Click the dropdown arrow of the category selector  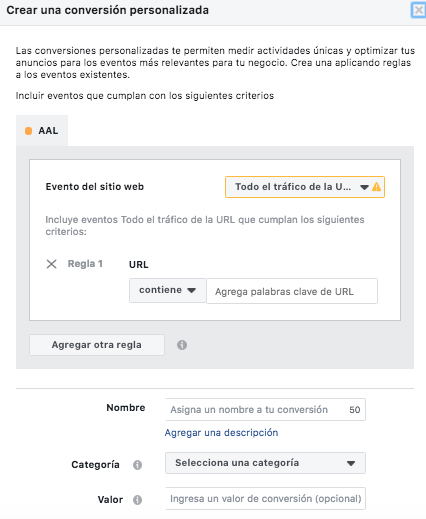pyautogui.click(x=351, y=463)
